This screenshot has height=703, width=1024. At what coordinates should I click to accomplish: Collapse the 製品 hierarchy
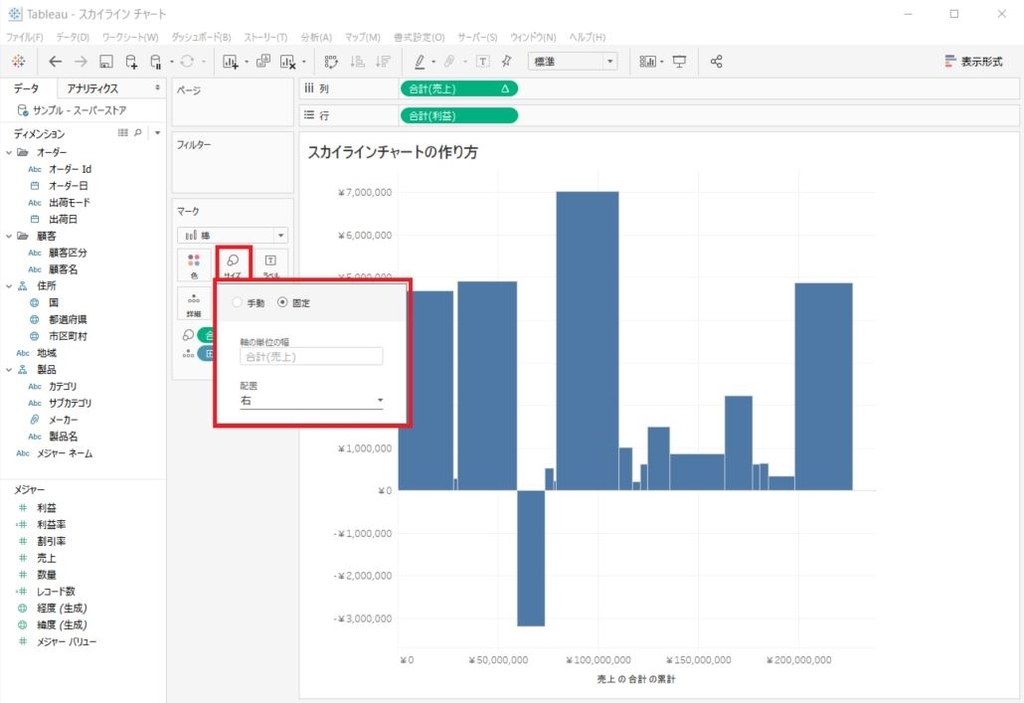(x=9, y=370)
